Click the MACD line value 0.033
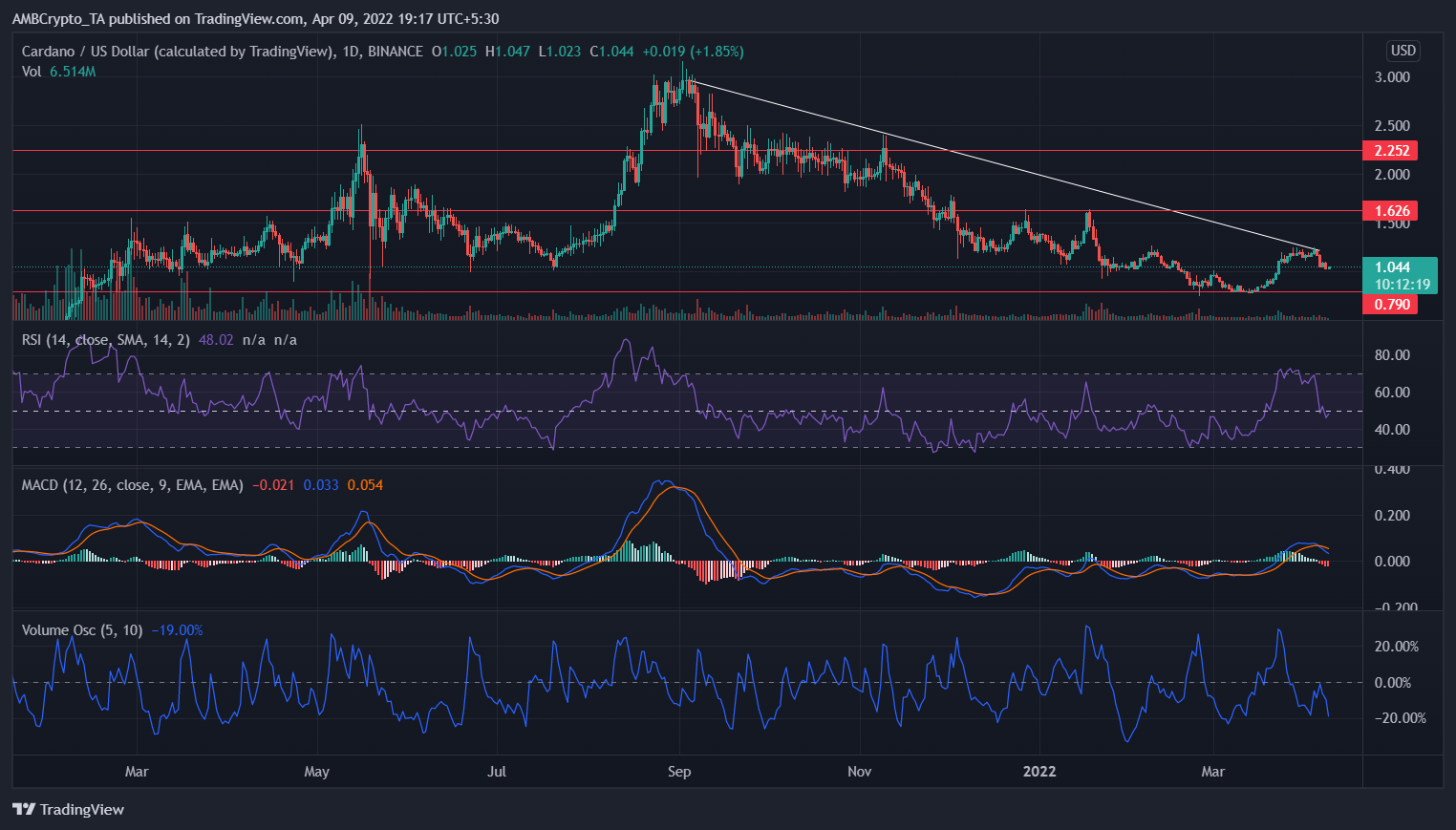The height and width of the screenshot is (830, 1456). (x=321, y=485)
